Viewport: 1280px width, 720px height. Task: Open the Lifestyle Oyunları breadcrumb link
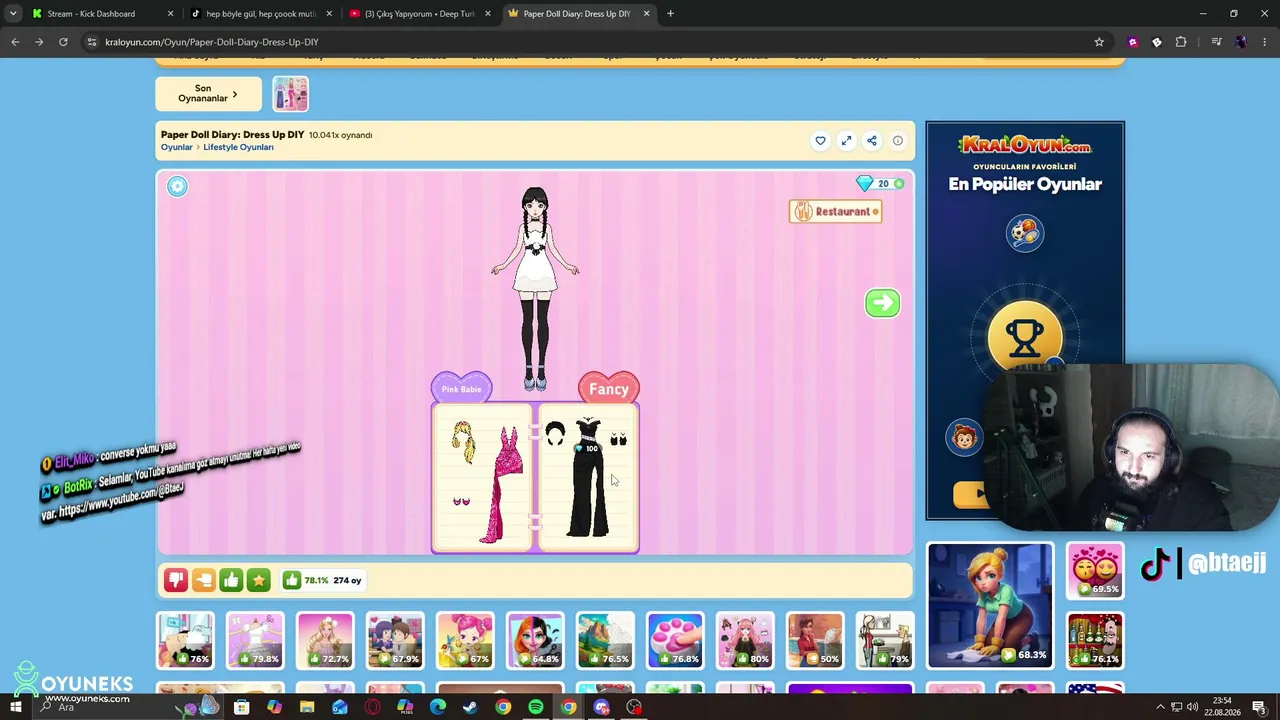pos(238,148)
